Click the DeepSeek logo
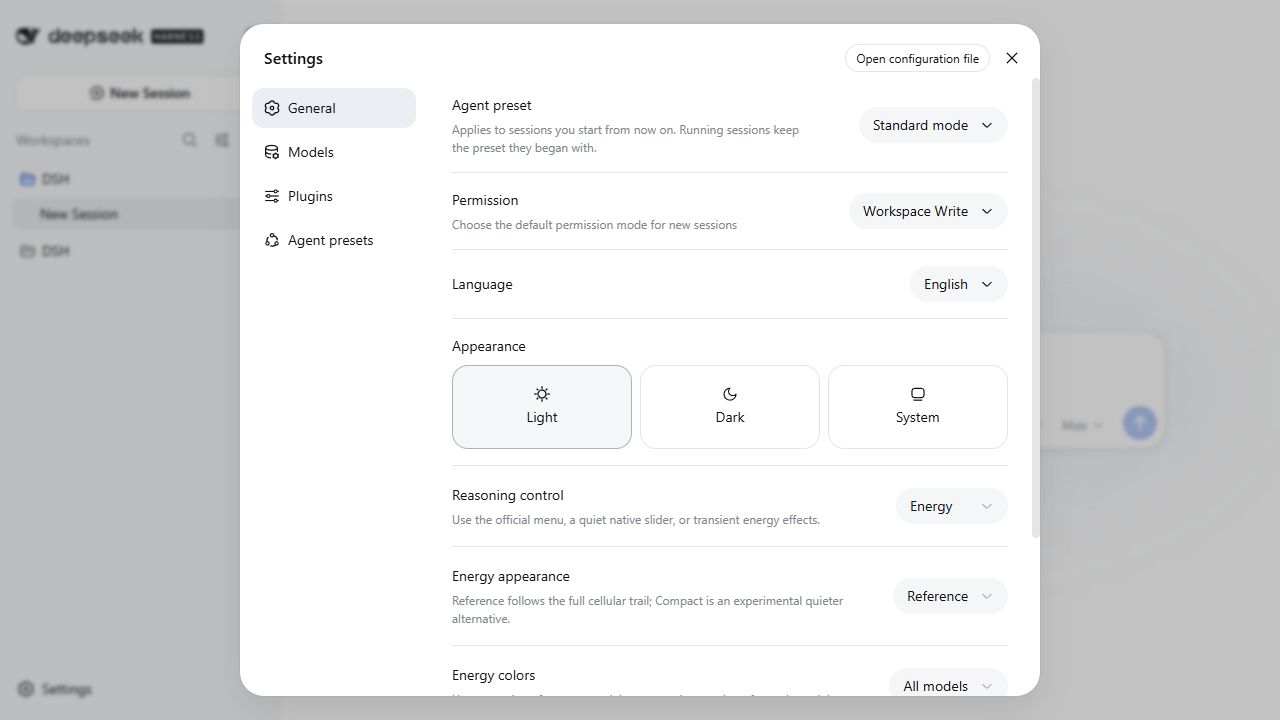The width and height of the screenshot is (1280, 720). coord(110,36)
